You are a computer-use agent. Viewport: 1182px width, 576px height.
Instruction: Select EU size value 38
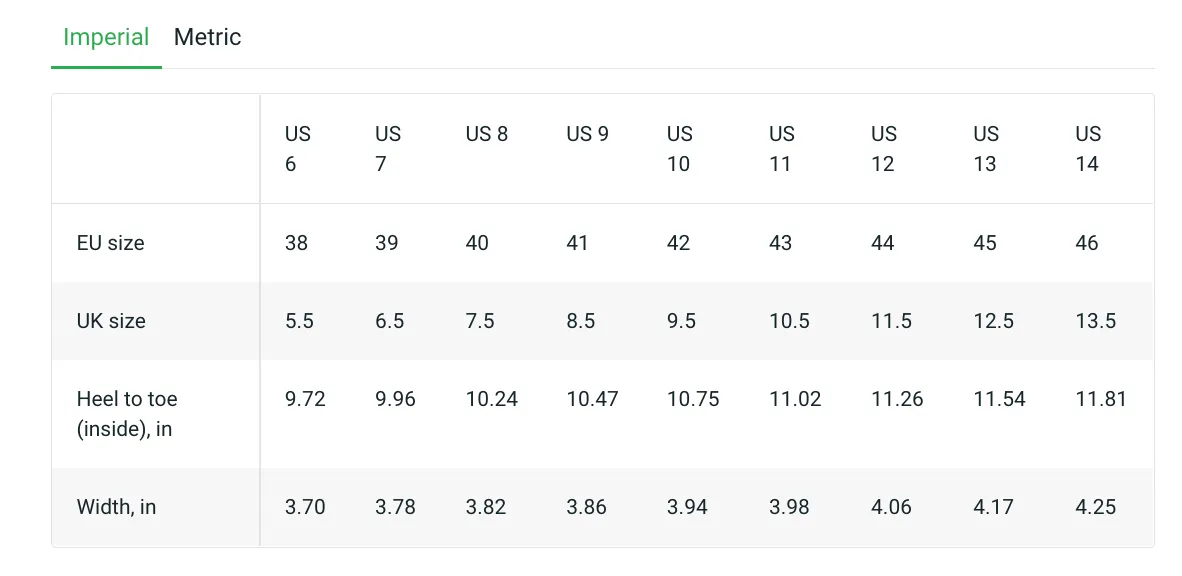tap(296, 243)
